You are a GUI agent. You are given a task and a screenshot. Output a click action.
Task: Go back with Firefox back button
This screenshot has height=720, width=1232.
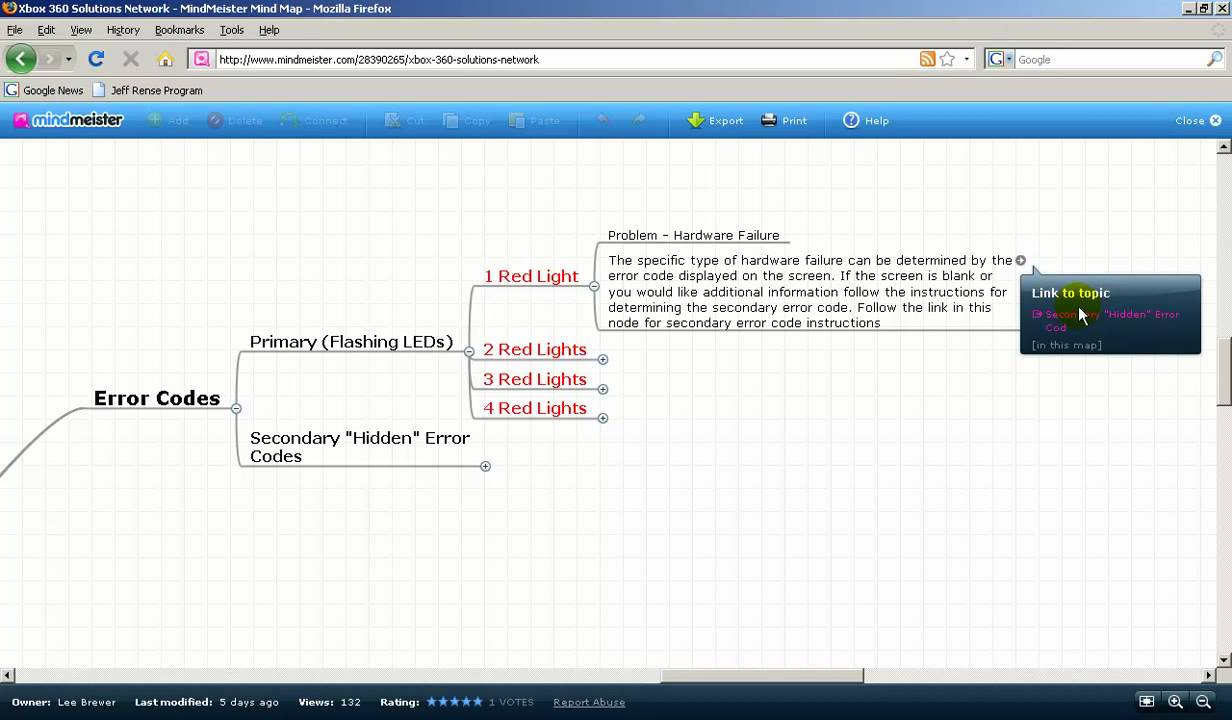click(x=21, y=59)
